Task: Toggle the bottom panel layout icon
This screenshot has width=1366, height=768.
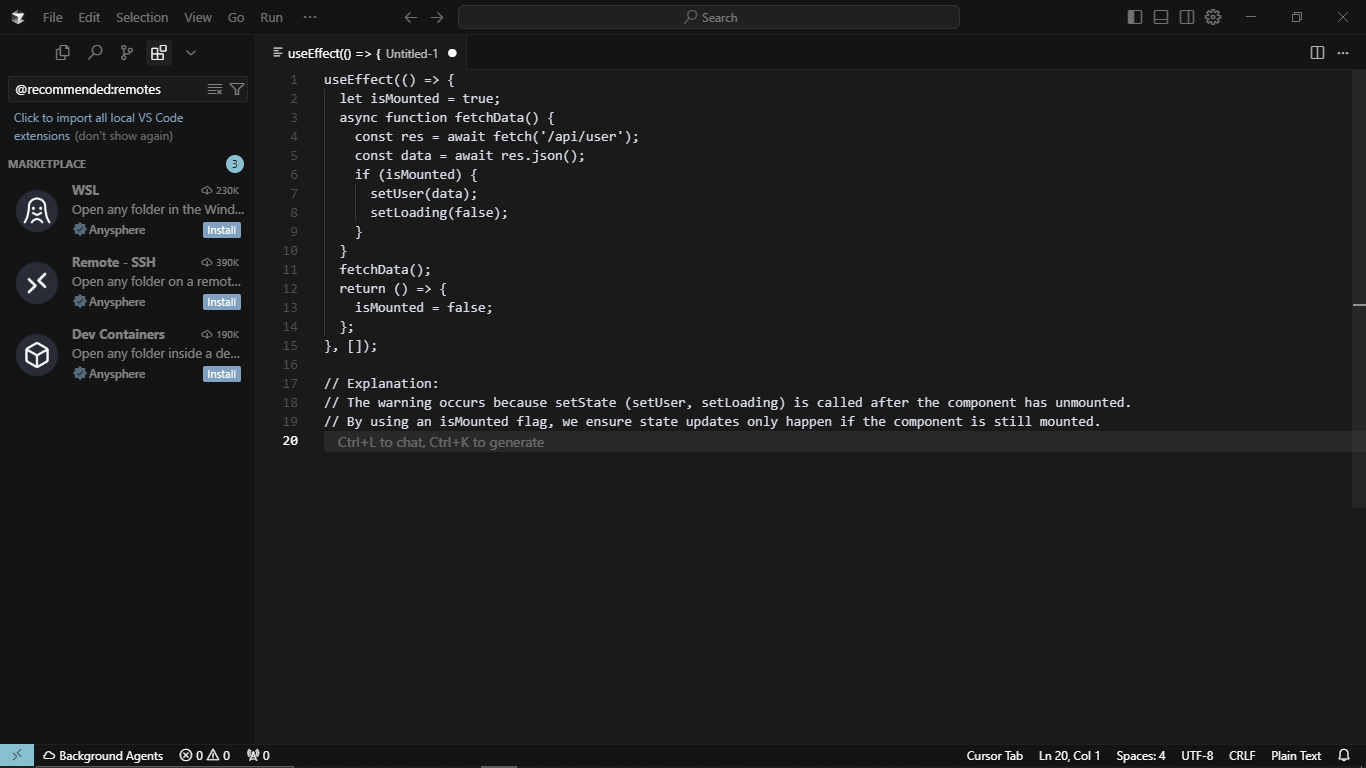Action: 1161,17
